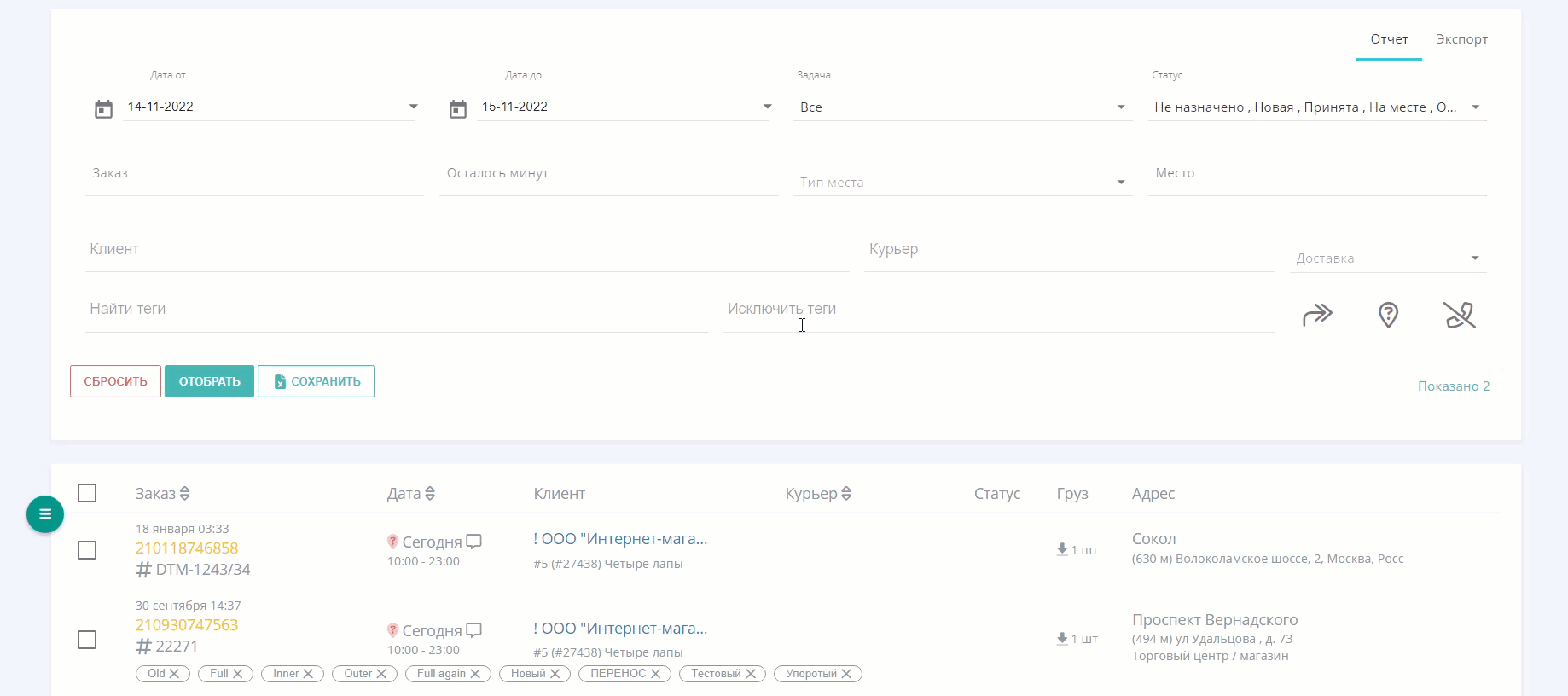Click the СОХРАНИТЬ button
Image resolution: width=1568 pixels, height=696 pixels.
click(316, 381)
